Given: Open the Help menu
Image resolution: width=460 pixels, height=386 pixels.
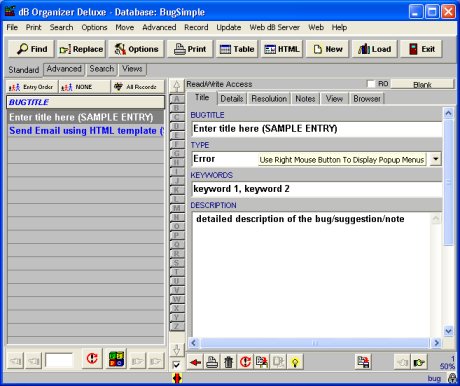Looking at the screenshot, I should click(x=339, y=27).
